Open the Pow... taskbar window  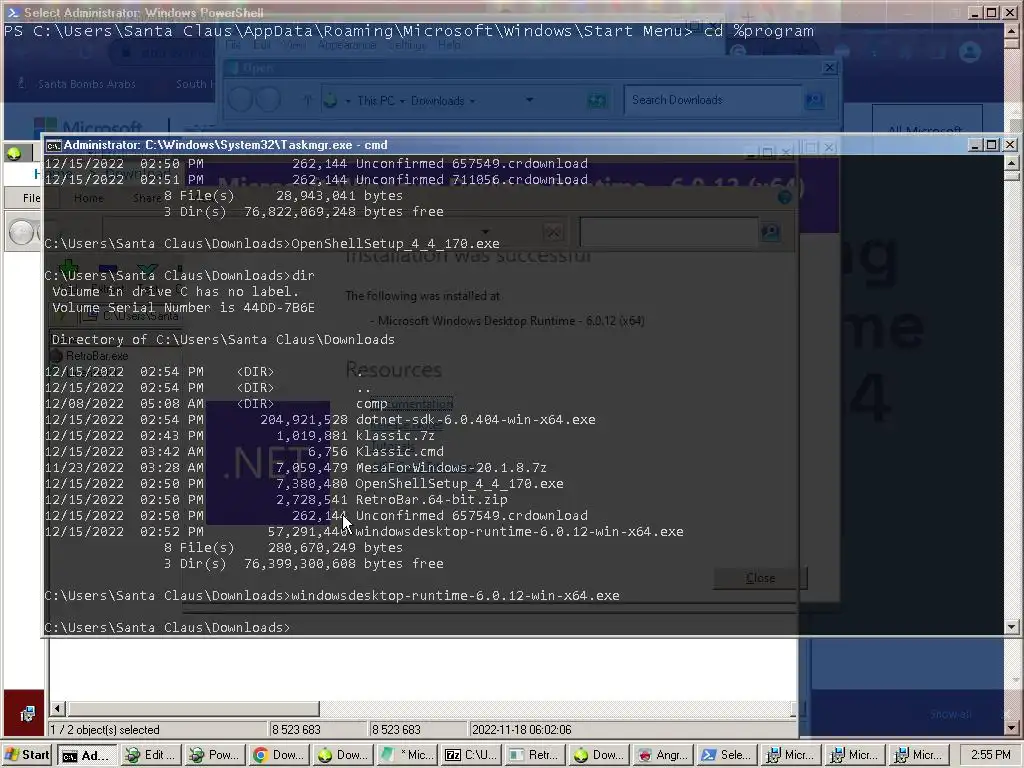[215, 755]
